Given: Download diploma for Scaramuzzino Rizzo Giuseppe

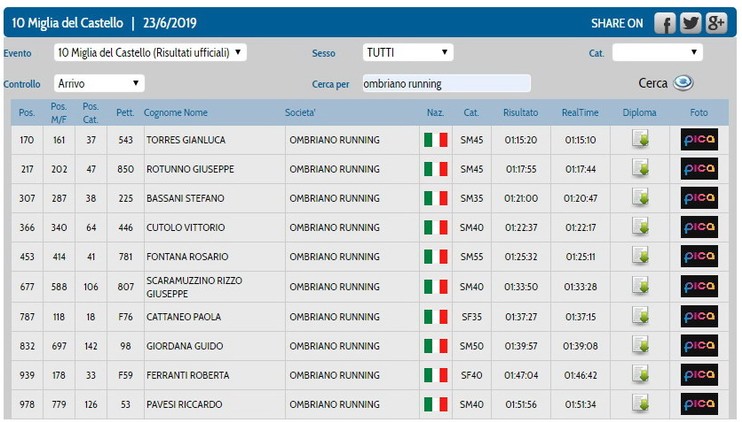Looking at the screenshot, I should (x=640, y=286).
